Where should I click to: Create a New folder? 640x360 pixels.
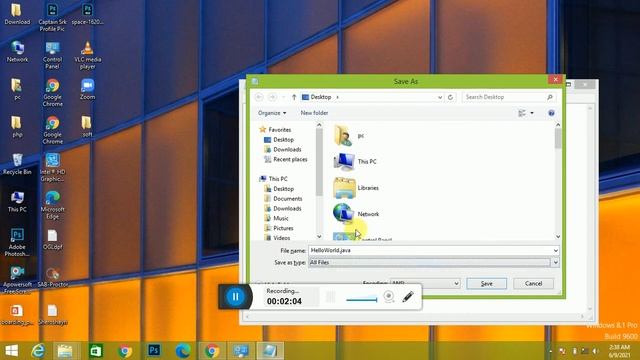coord(314,113)
